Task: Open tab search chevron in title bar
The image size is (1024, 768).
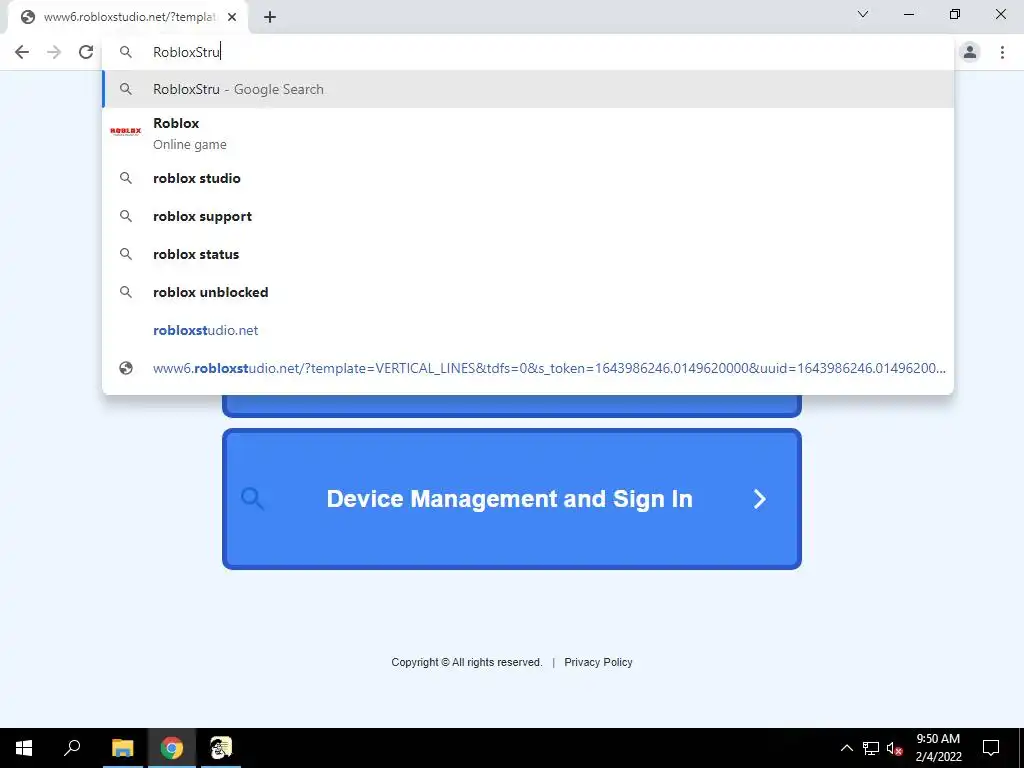Action: pyautogui.click(x=863, y=14)
